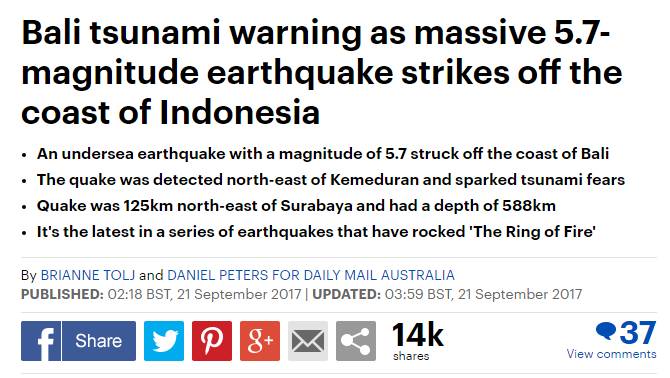Click the 14k shares counter

click(x=417, y=341)
